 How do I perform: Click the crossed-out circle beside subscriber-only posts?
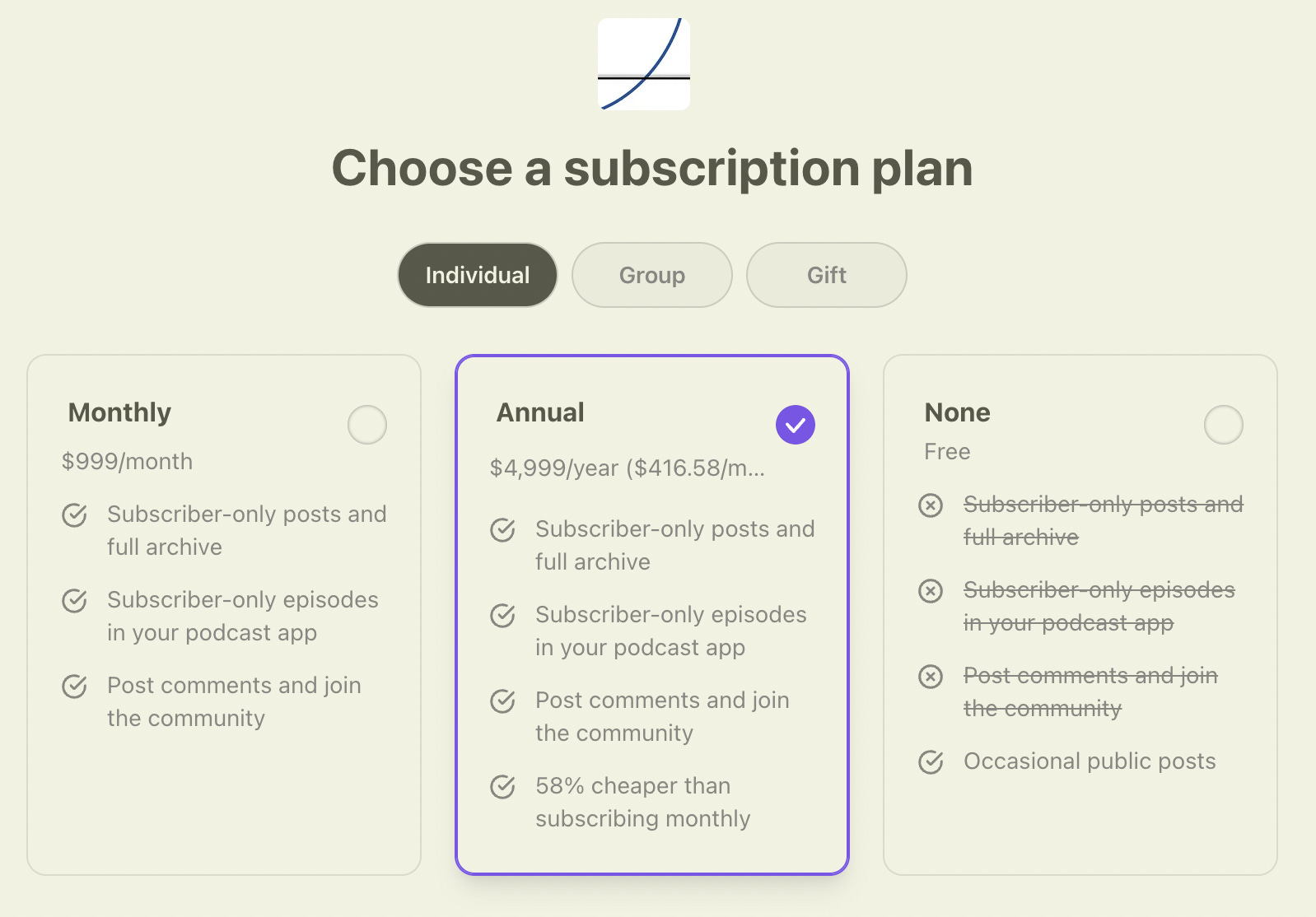[931, 506]
